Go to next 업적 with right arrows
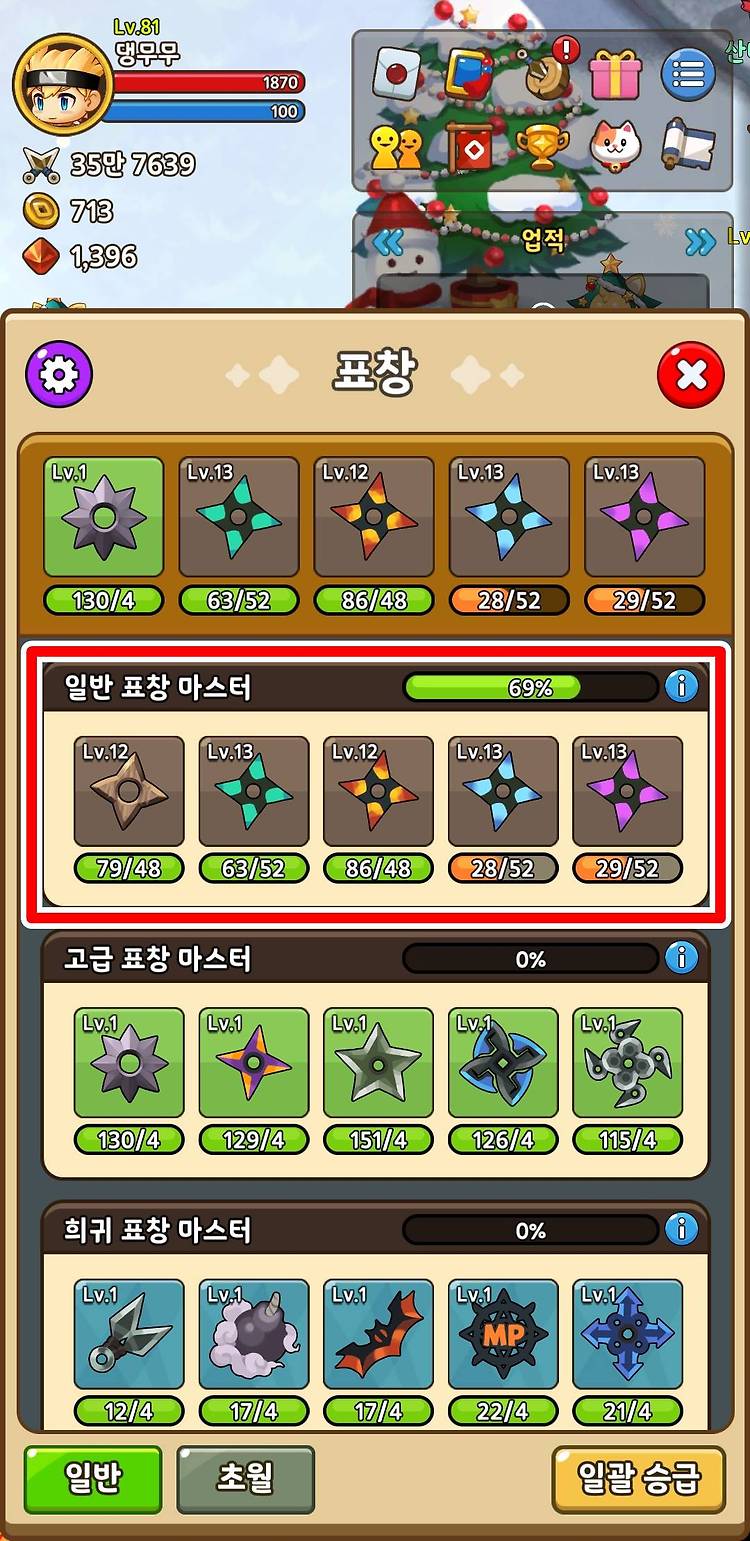Image resolution: width=750 pixels, height=1541 pixels. point(701,241)
